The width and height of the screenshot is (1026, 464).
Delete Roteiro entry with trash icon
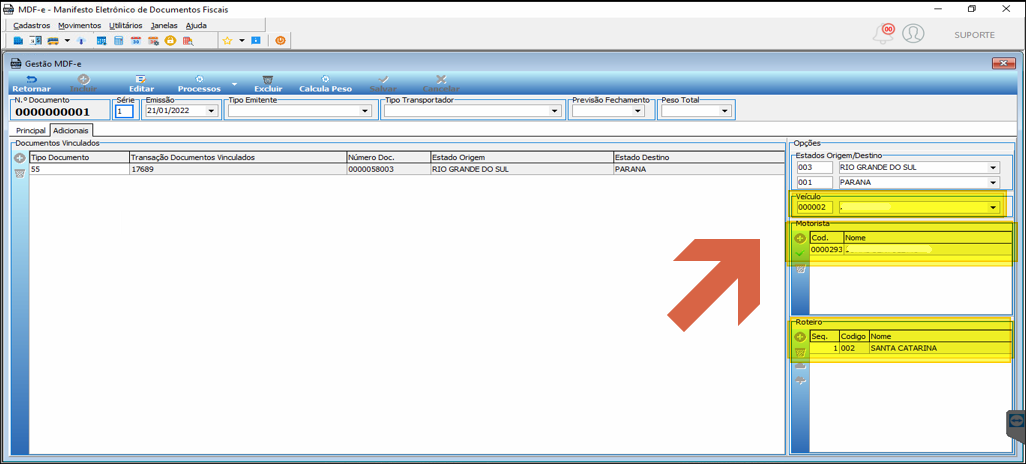[800, 352]
